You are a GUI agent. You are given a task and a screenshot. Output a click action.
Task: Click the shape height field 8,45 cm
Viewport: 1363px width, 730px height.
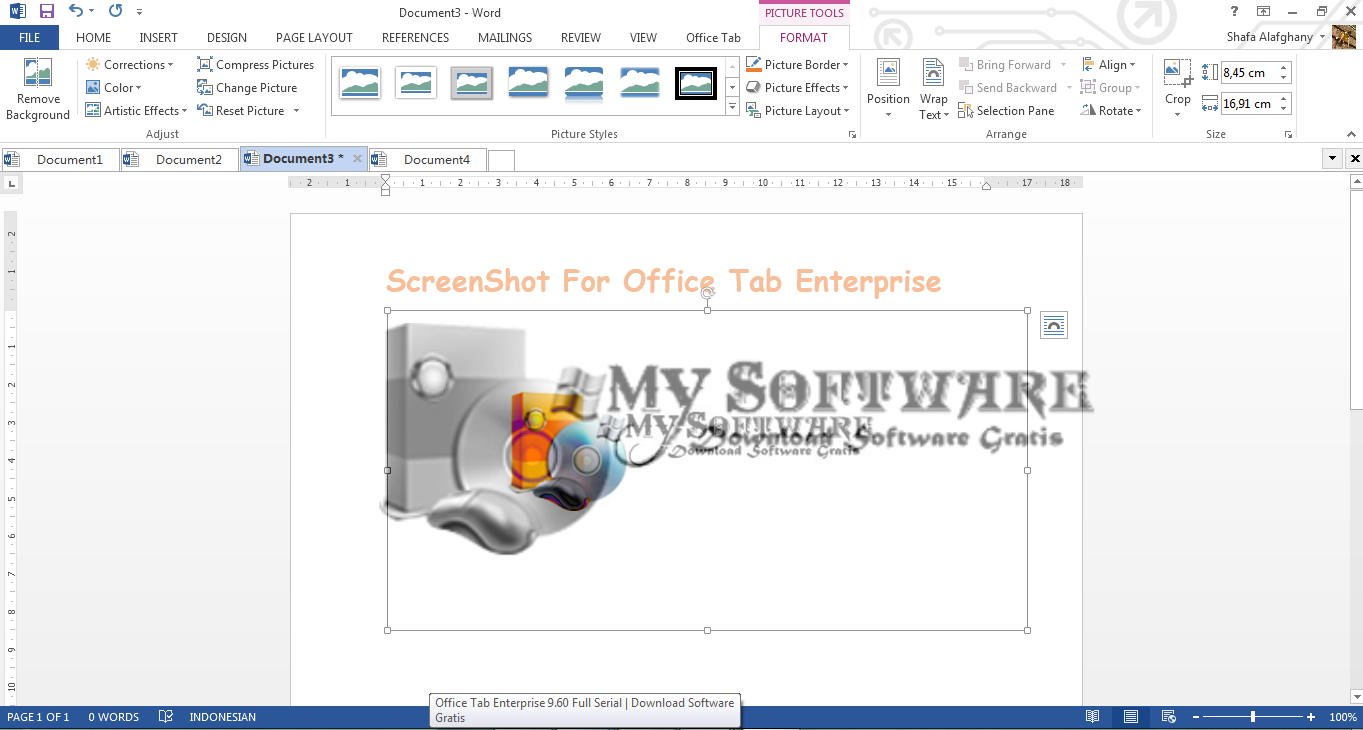coord(1248,73)
